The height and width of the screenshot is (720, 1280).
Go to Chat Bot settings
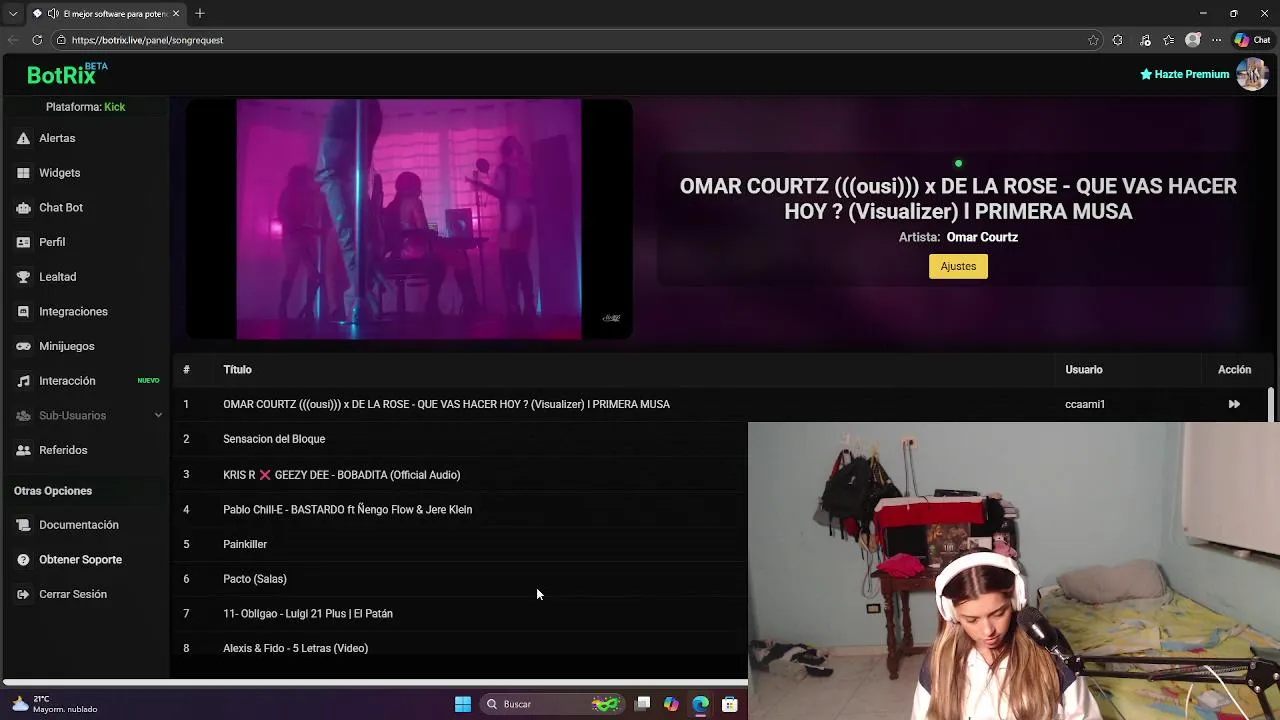tap(60, 207)
